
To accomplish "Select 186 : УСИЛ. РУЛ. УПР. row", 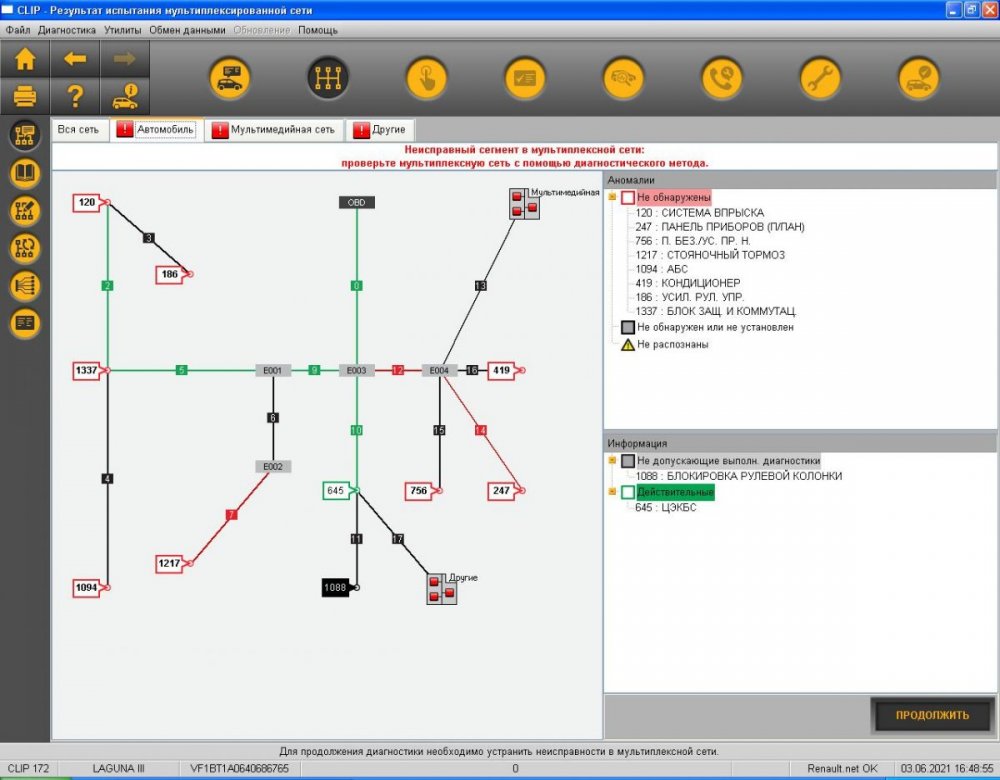I will [689, 297].
